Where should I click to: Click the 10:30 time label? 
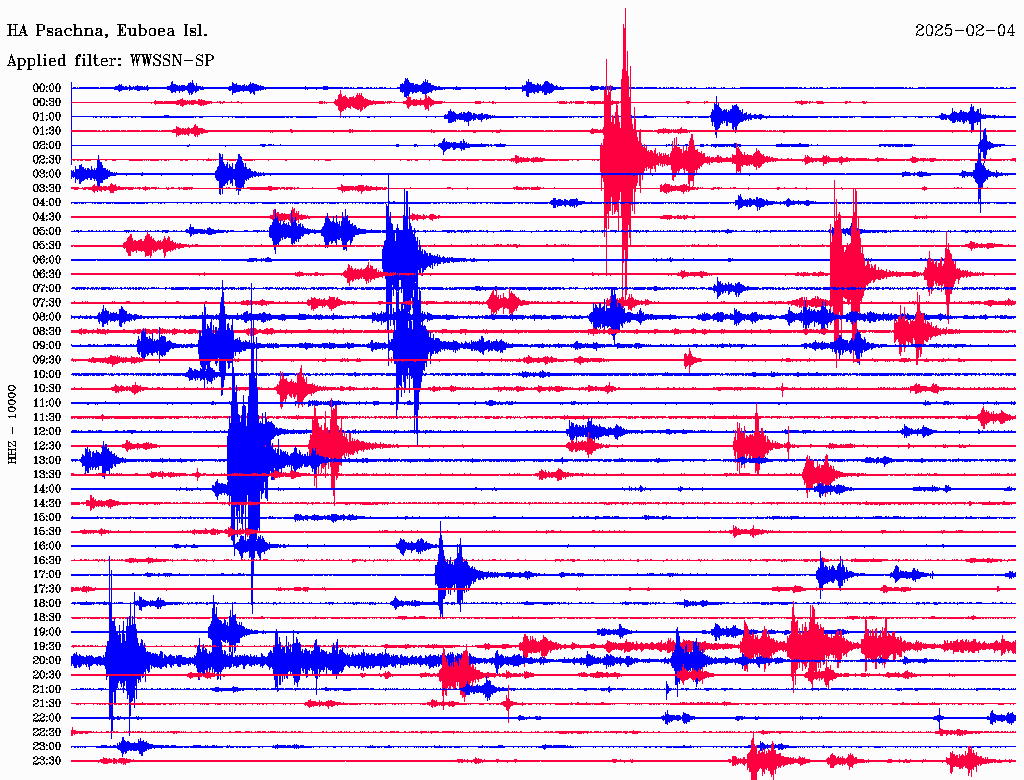tap(47, 389)
